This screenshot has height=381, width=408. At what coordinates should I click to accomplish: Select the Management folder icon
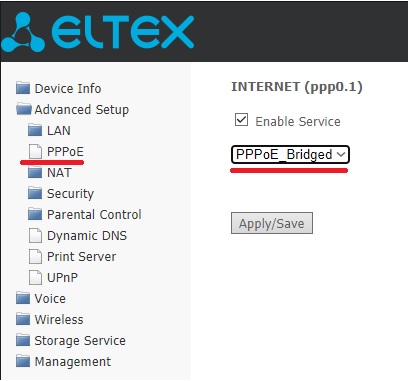coord(23,361)
